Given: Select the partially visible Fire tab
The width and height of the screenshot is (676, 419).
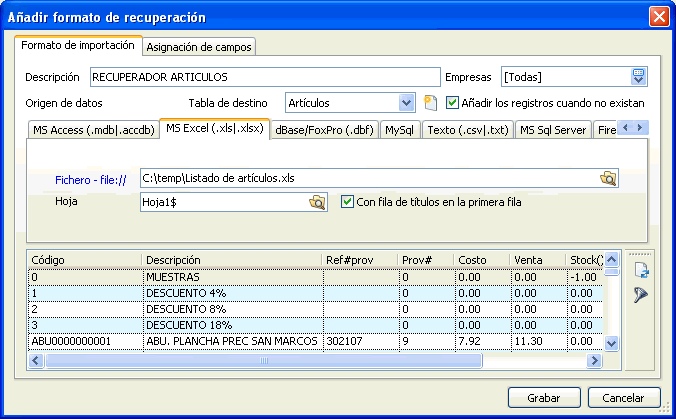Looking at the screenshot, I should (x=606, y=130).
